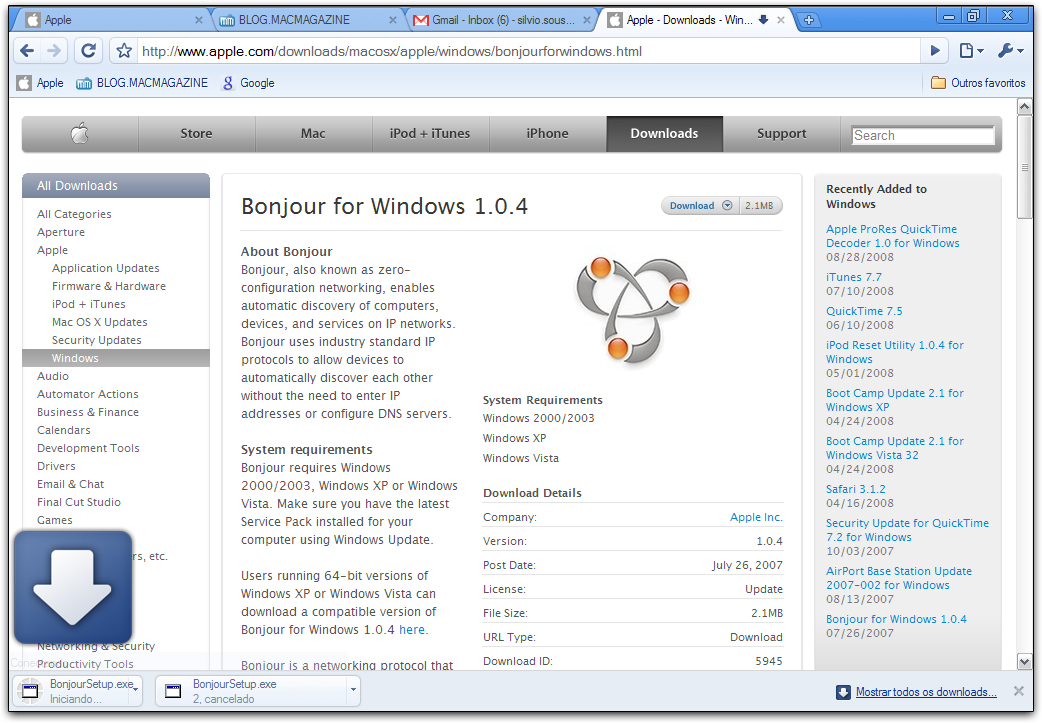This screenshot has width=1042, height=723.
Task: Click the download icon beside Mostrar todos
Action: tap(843, 692)
